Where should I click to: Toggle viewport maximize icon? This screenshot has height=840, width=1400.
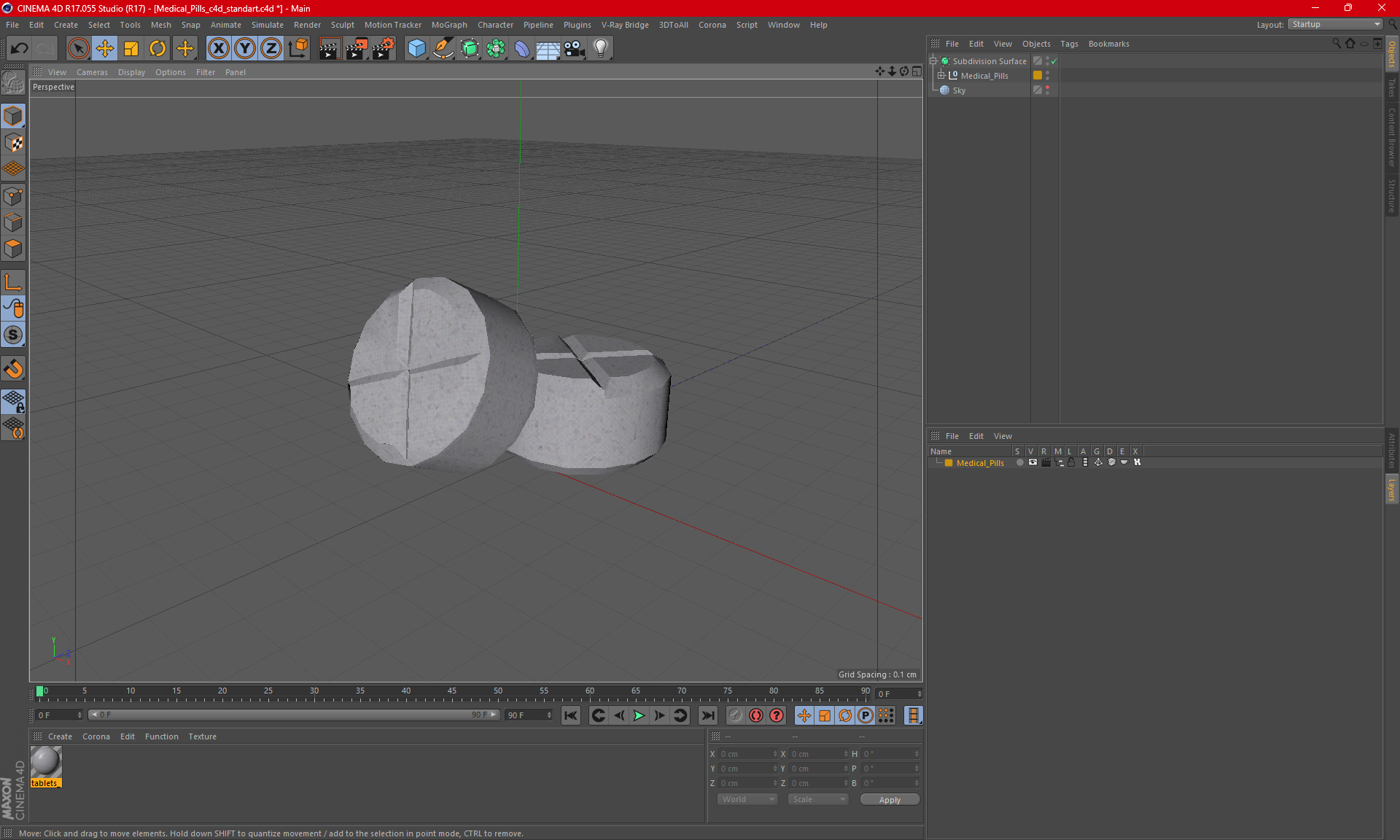click(917, 71)
